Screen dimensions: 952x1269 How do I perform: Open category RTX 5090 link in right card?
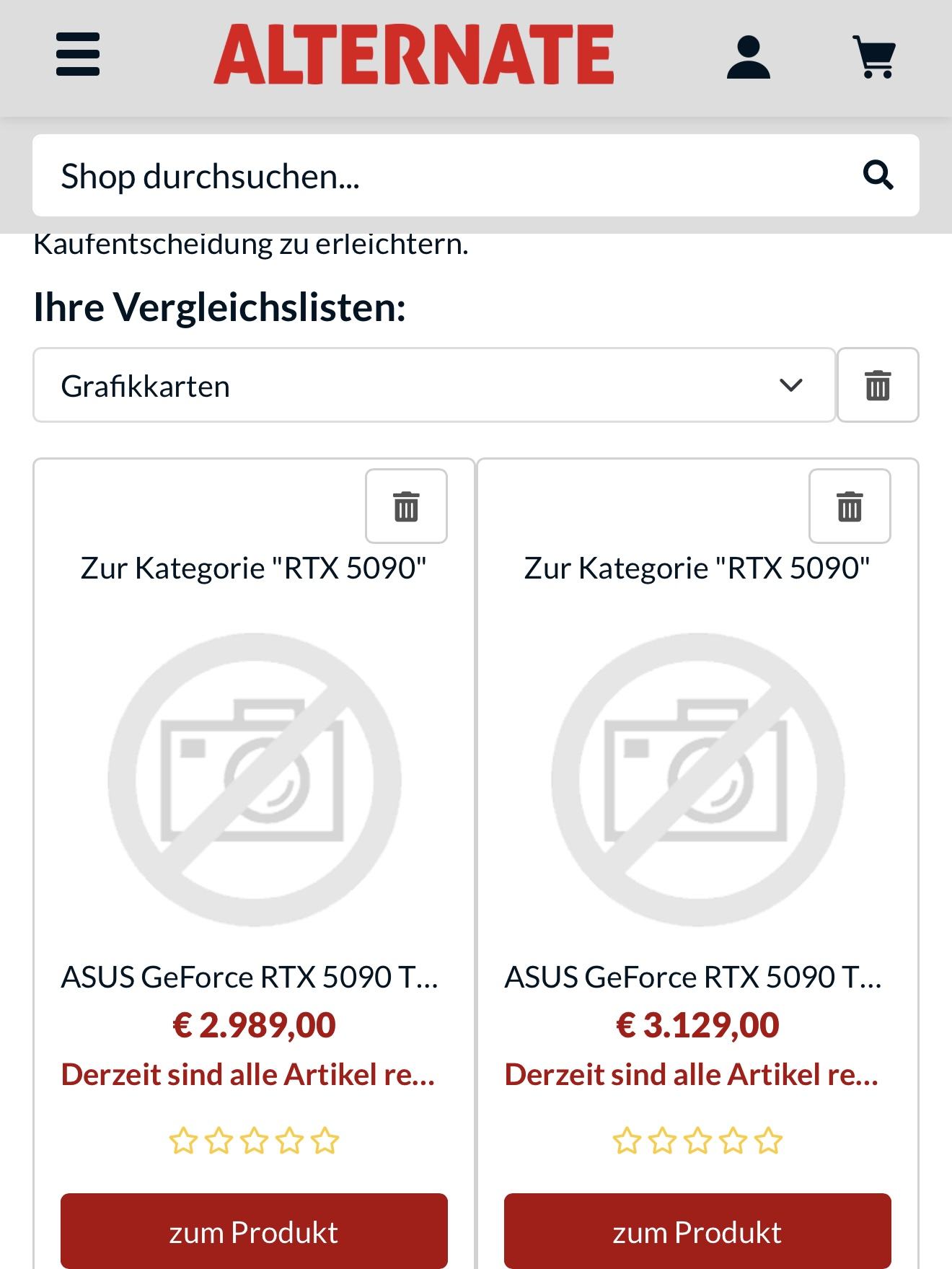[x=697, y=568]
